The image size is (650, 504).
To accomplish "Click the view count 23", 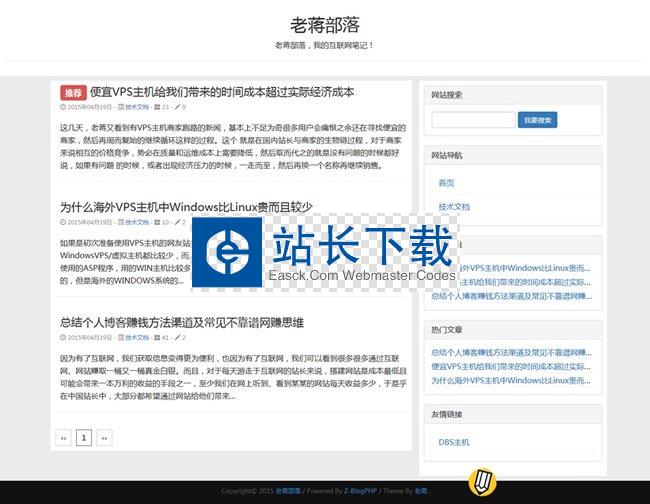I will click(165, 107).
